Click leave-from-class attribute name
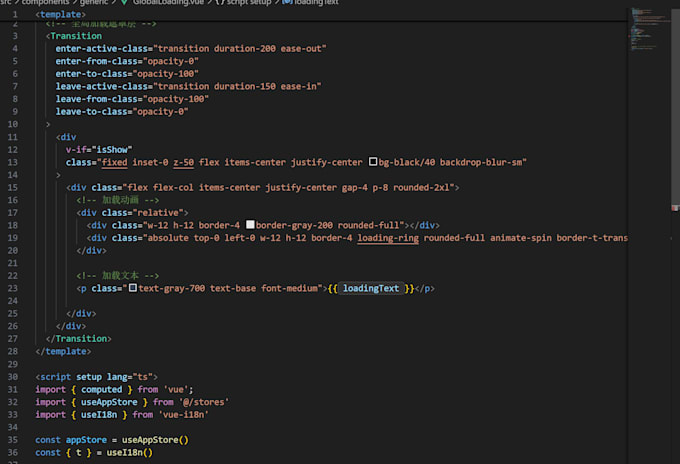The width and height of the screenshot is (680, 464). [x=96, y=98]
